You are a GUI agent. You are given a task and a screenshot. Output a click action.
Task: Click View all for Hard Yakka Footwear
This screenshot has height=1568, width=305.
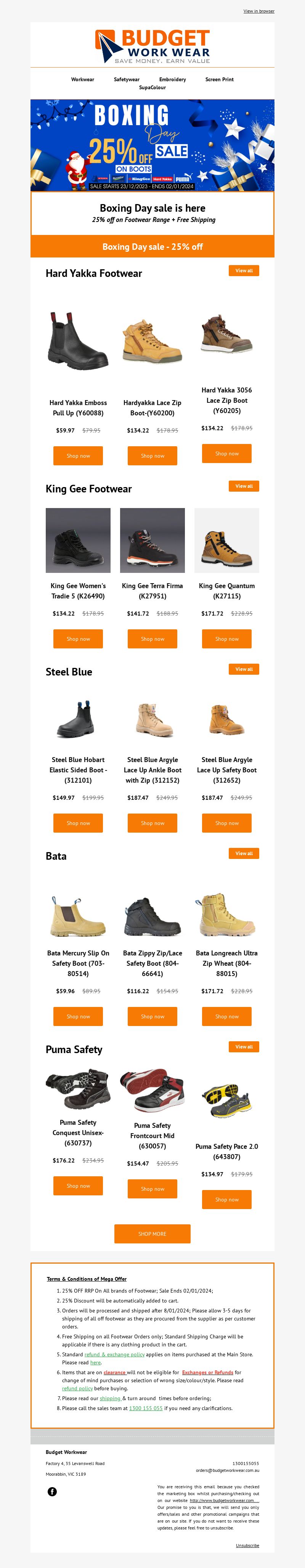(244, 270)
